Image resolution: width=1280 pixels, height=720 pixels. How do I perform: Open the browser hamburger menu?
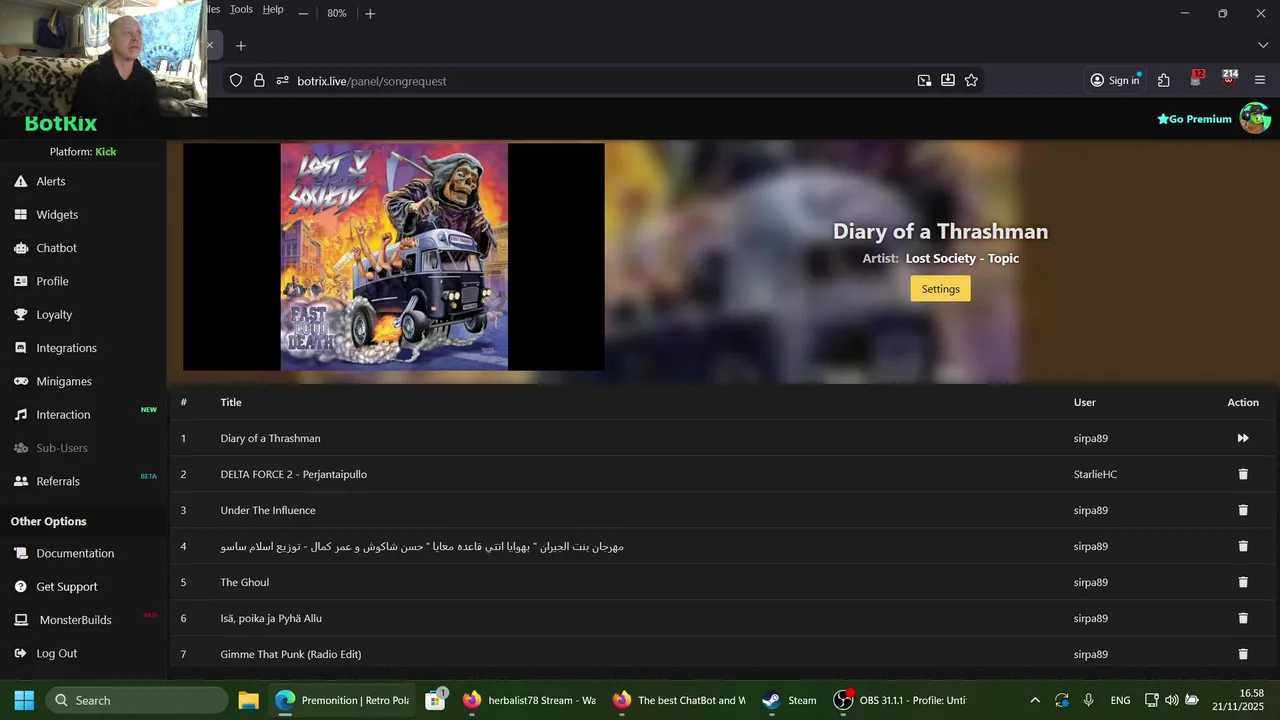(x=1260, y=80)
